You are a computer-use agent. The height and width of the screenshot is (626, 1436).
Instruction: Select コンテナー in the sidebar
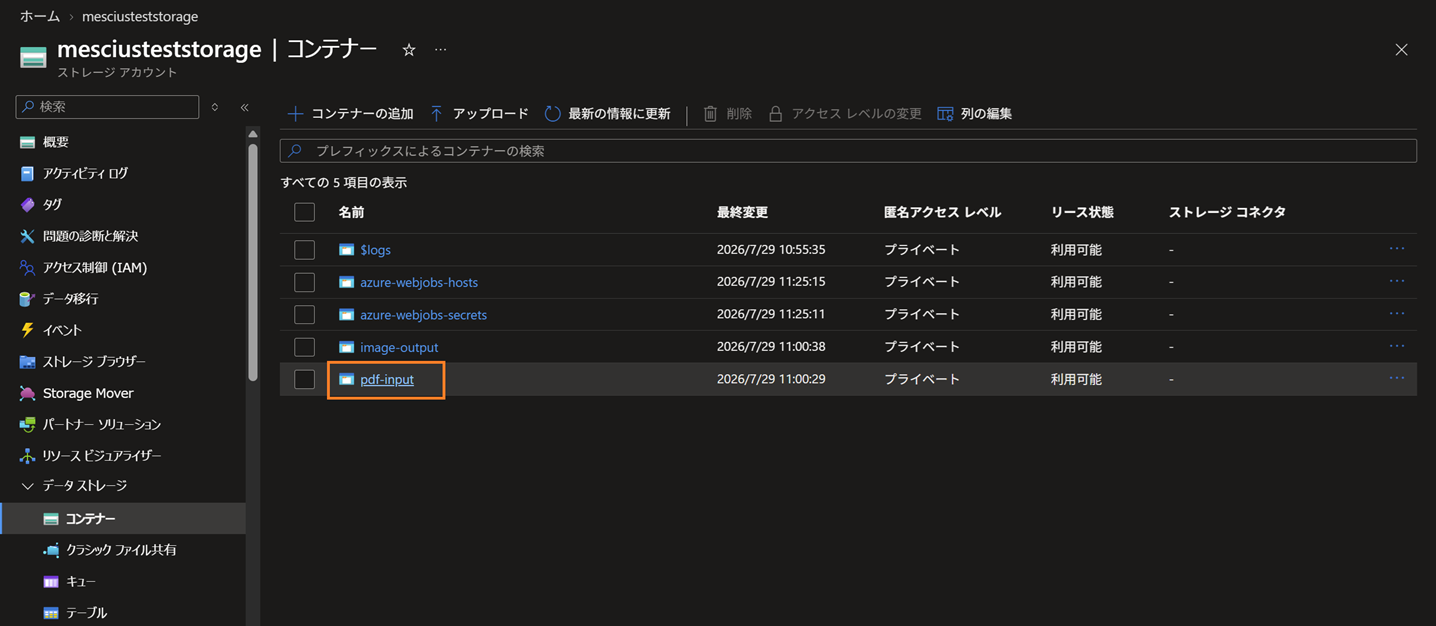(122, 519)
